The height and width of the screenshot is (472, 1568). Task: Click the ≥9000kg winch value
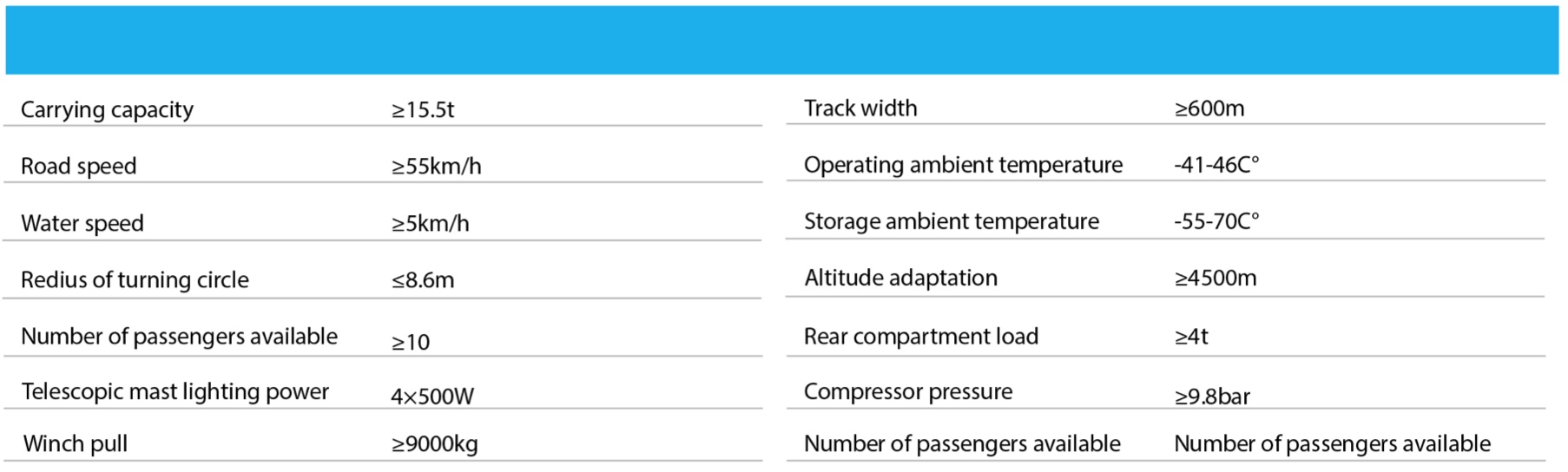point(435,444)
